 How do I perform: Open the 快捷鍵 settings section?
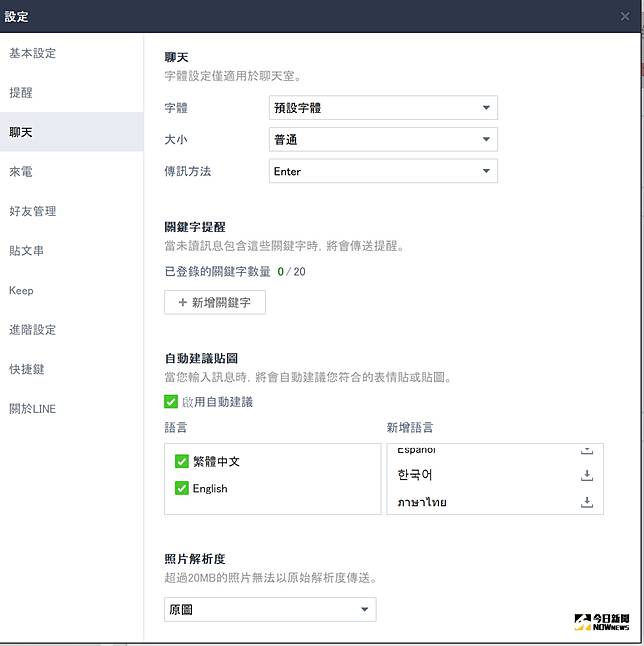72,369
